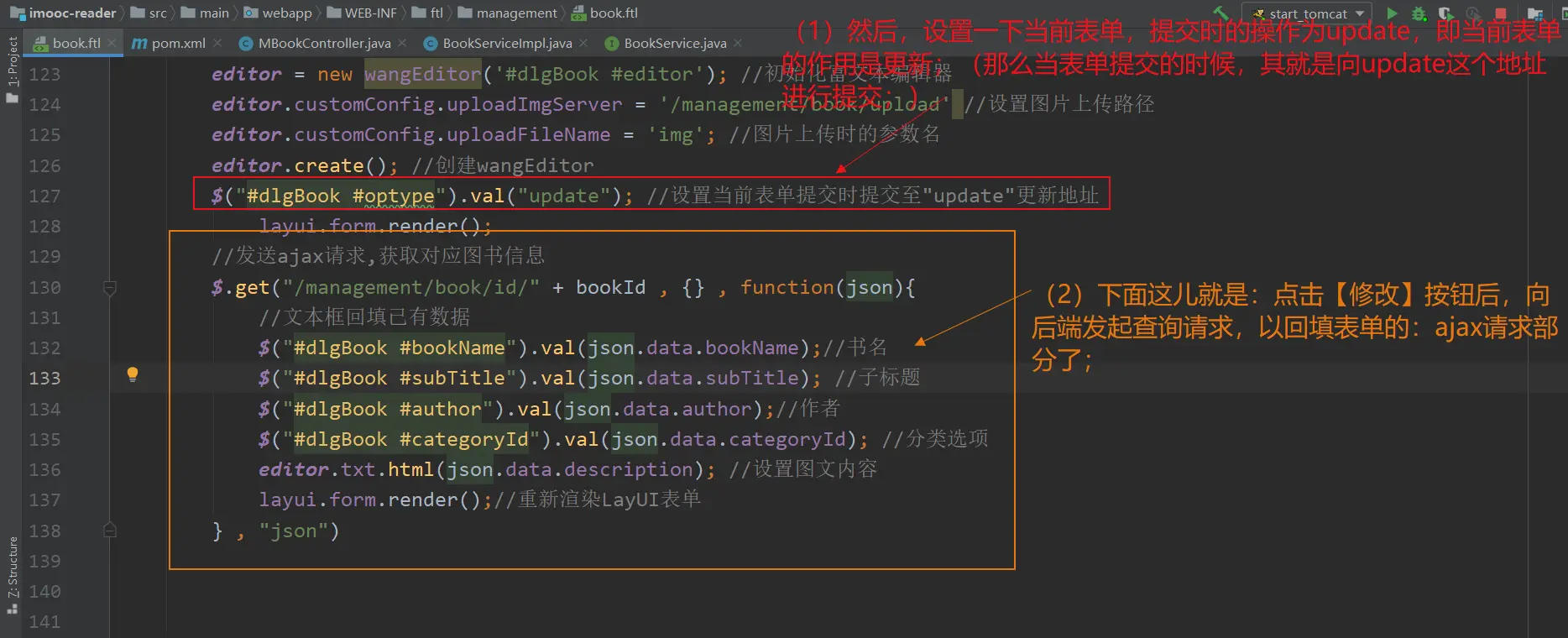Click "#dlgBook #bookName" selector on line 132
The image size is (1568, 638).
[x=400, y=348]
